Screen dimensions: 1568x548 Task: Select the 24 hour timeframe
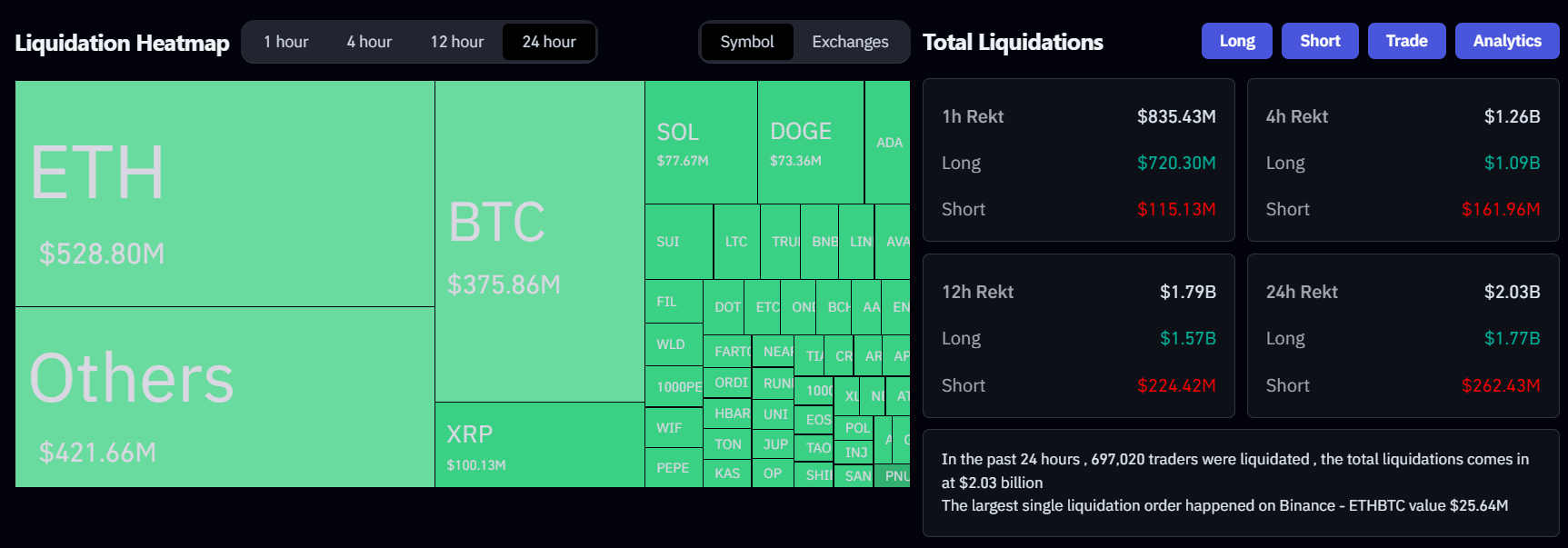coord(549,41)
